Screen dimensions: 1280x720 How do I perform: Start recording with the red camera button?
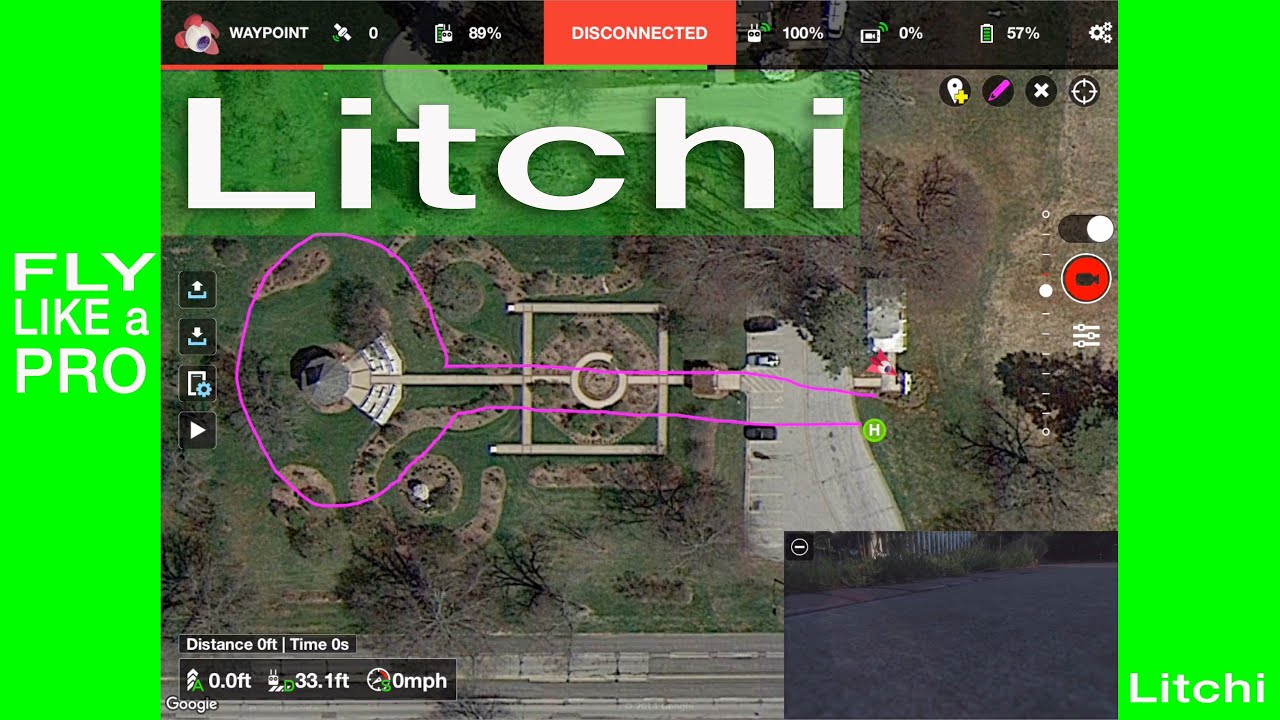click(x=1086, y=279)
